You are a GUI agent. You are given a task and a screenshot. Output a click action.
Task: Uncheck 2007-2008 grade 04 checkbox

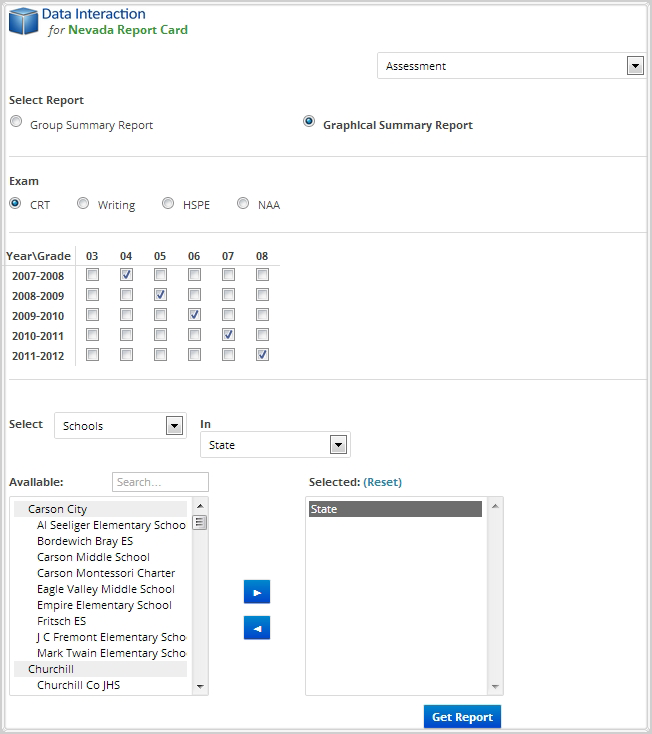point(126,274)
